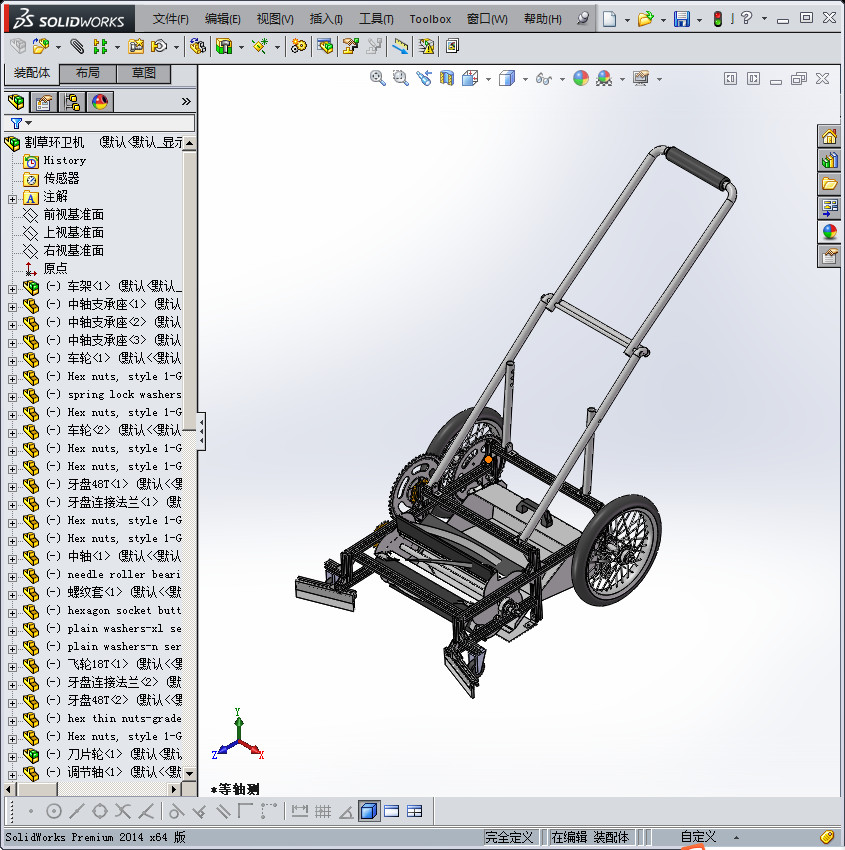Click the Open folder icon in the title bar
Screen dimensions: 845x850
(x=645, y=19)
